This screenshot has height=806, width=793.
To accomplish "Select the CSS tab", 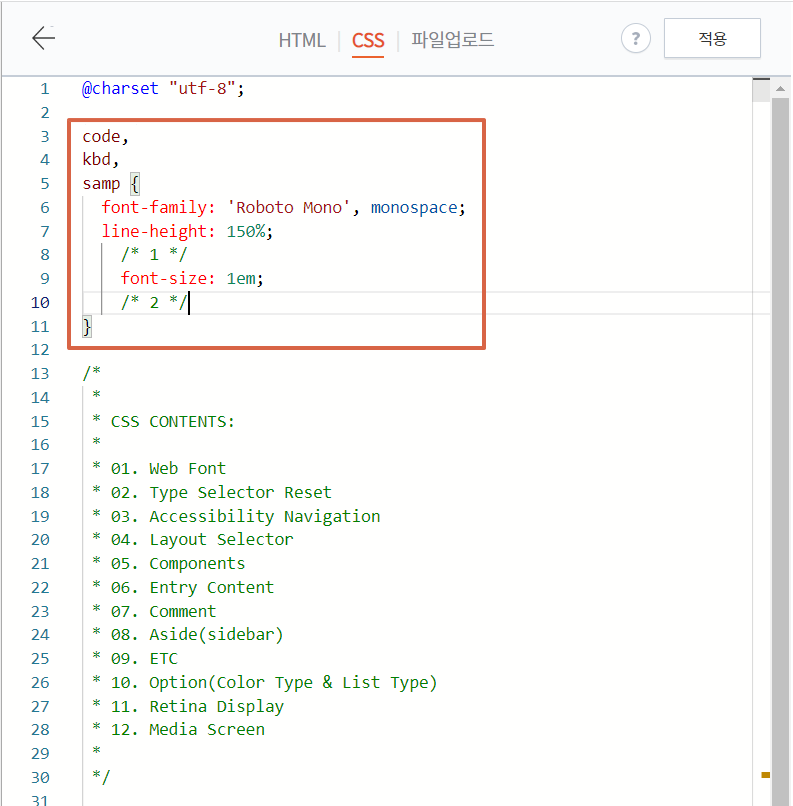I will (x=368, y=41).
